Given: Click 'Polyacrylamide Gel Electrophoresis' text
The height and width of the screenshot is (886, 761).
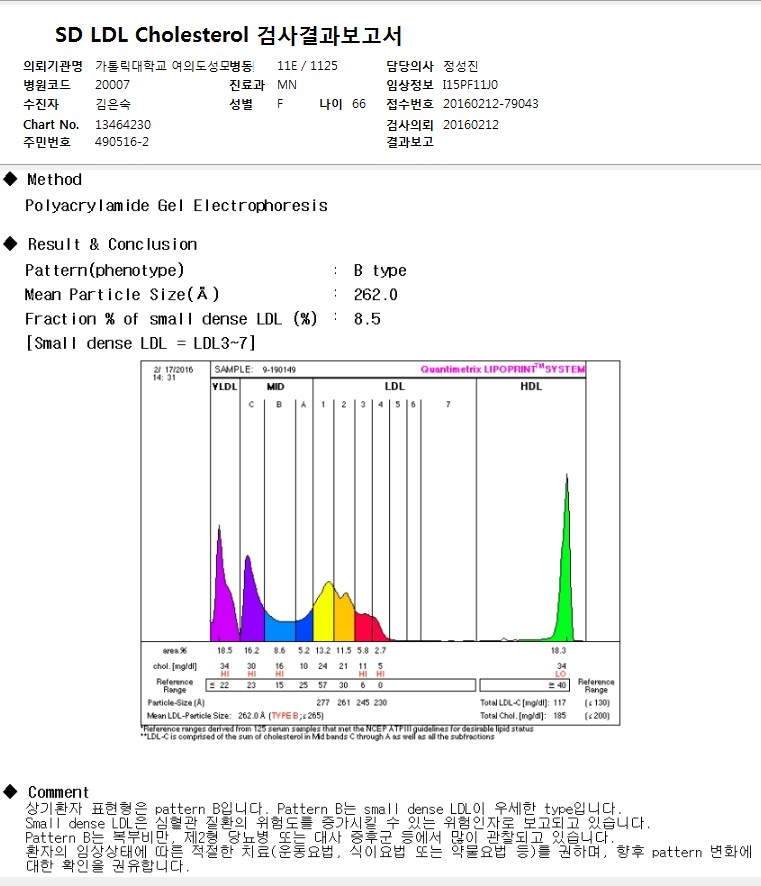Looking at the screenshot, I should pos(176,206).
